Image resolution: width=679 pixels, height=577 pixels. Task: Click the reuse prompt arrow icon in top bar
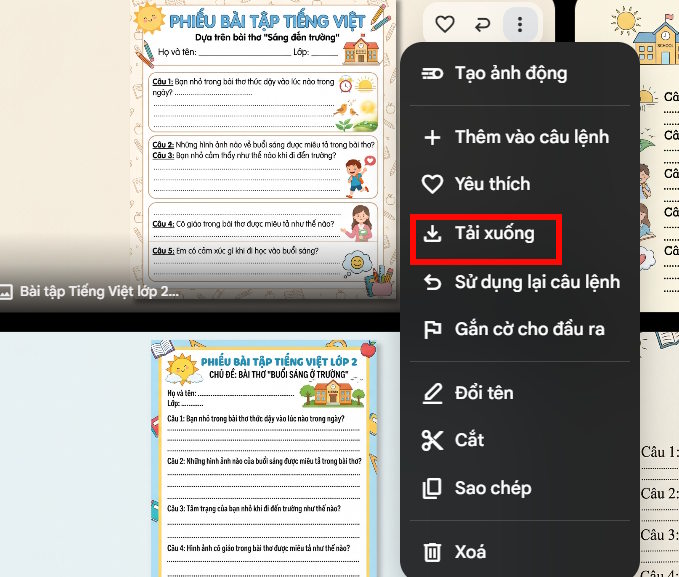coord(482,24)
